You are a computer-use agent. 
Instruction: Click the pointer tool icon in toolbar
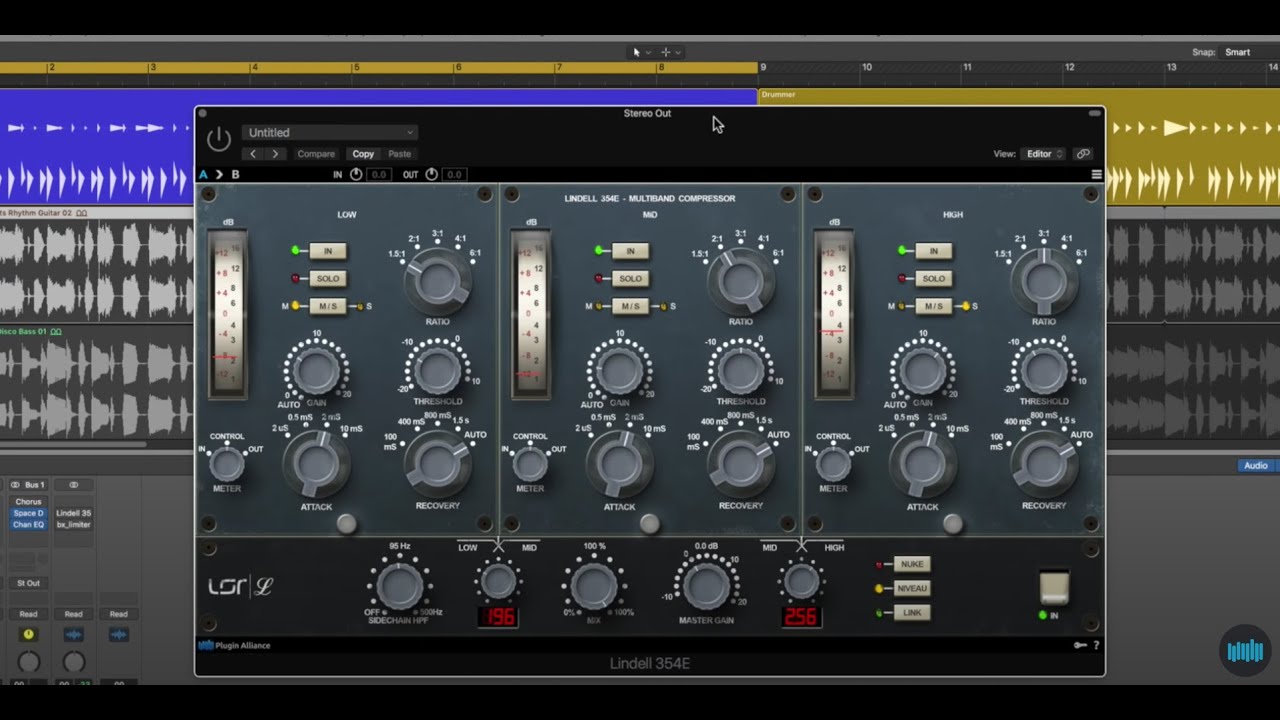pyautogui.click(x=636, y=52)
